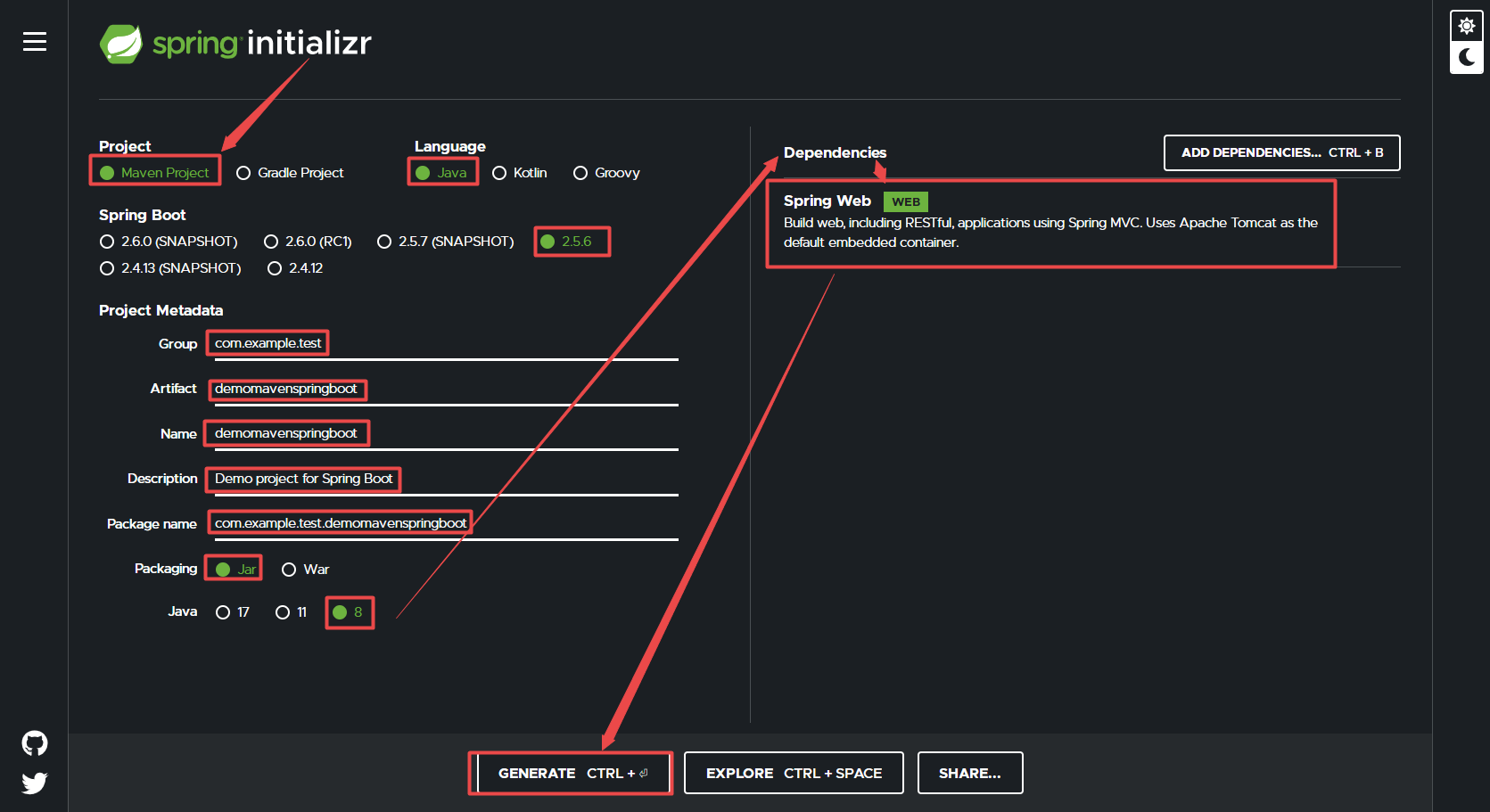The height and width of the screenshot is (812, 1490).
Task: Select Gradle Project option
Action: (290, 173)
